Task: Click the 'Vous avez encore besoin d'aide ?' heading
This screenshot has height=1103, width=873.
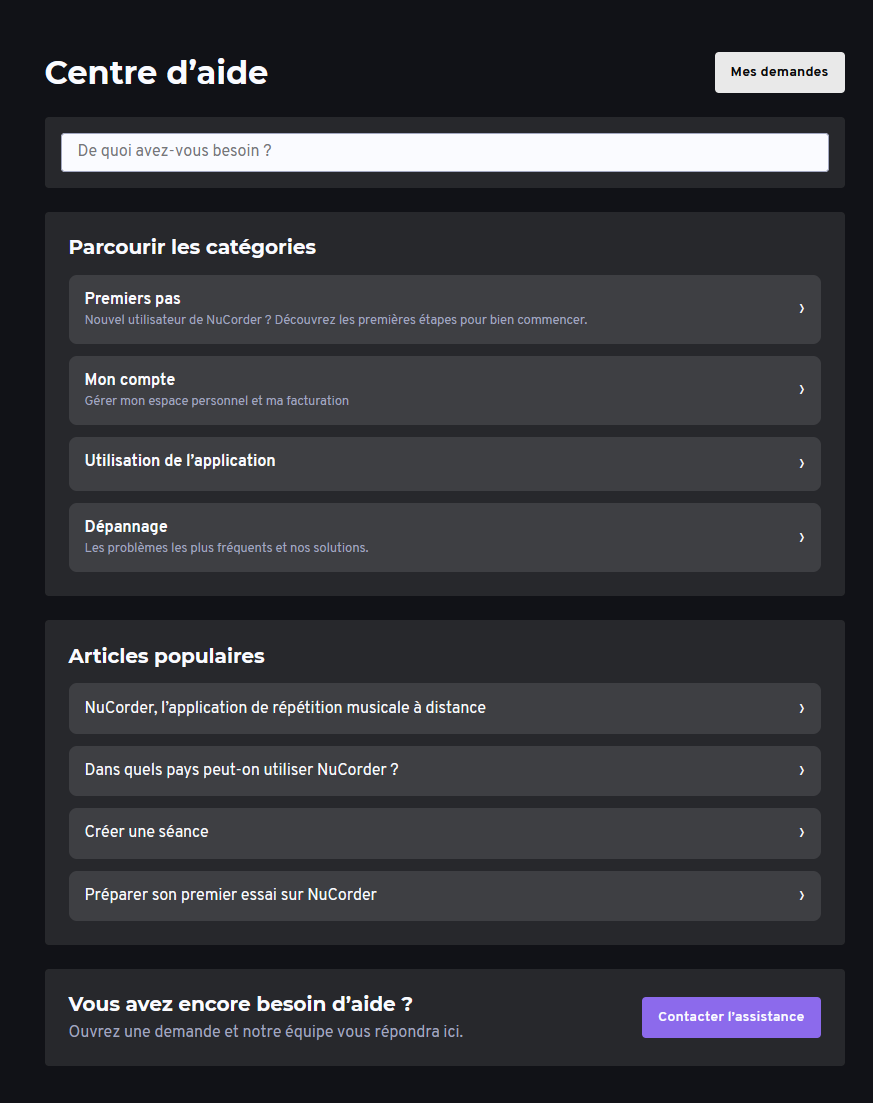Action: (x=241, y=1004)
